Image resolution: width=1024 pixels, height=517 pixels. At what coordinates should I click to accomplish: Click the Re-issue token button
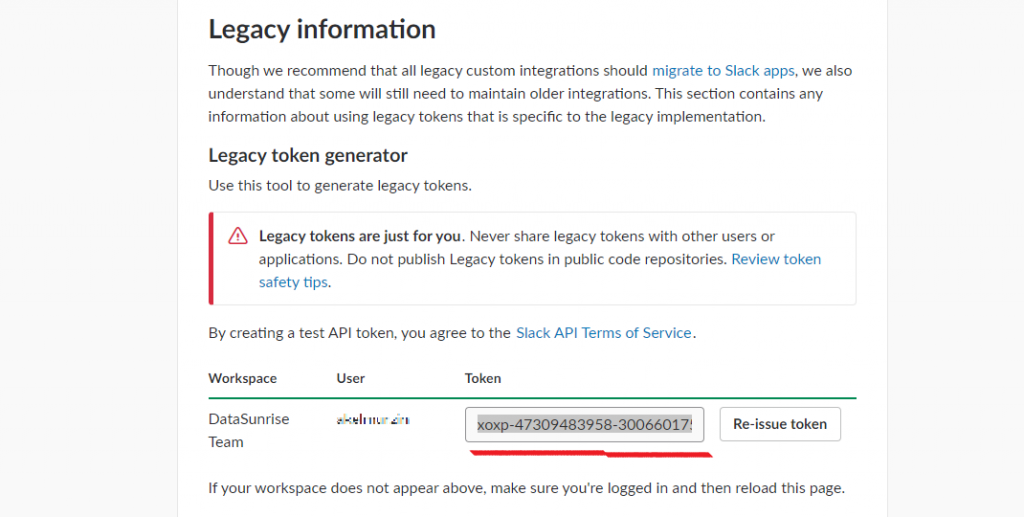pyautogui.click(x=780, y=424)
